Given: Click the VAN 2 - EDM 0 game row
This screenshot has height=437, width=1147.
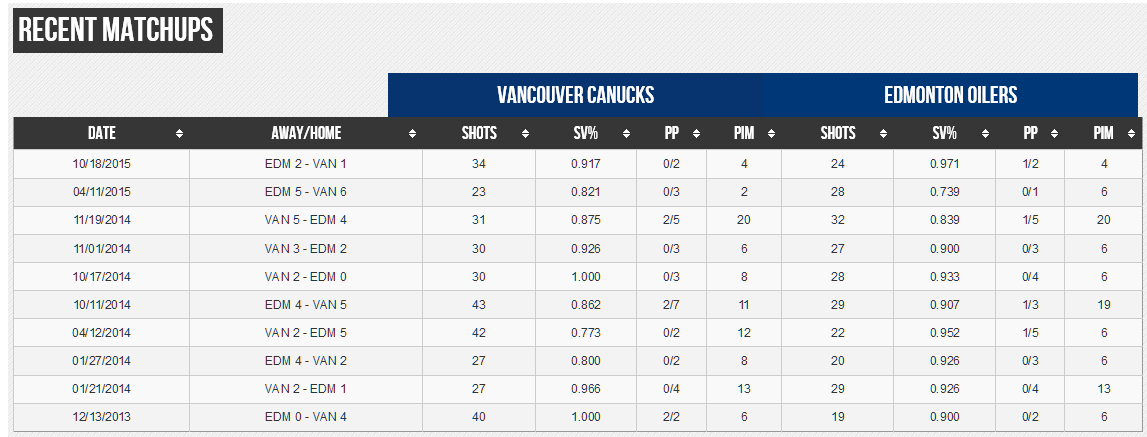Looking at the screenshot, I should click(x=305, y=277).
